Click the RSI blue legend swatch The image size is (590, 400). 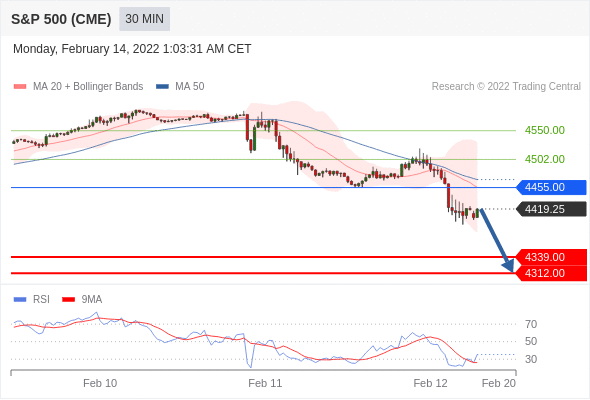click(x=20, y=300)
